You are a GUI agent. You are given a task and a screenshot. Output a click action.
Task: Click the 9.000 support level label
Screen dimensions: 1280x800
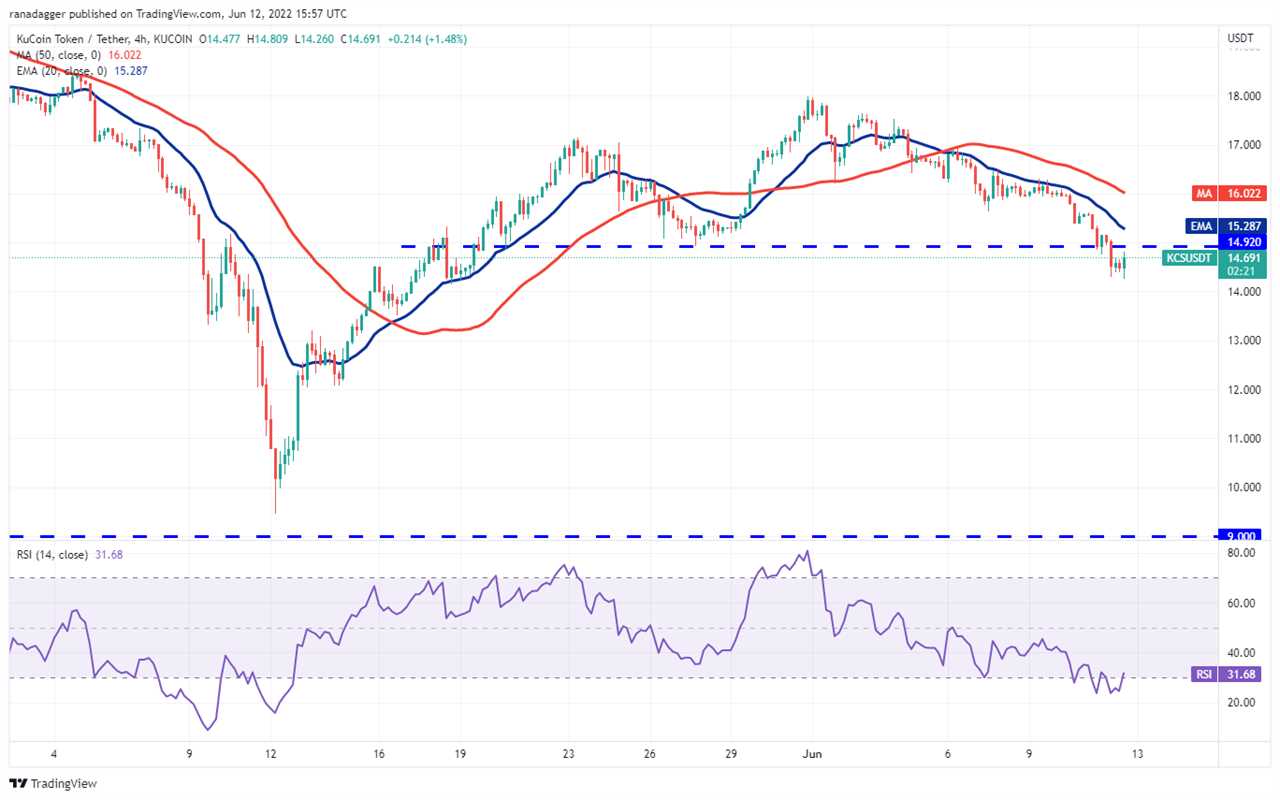point(1240,536)
